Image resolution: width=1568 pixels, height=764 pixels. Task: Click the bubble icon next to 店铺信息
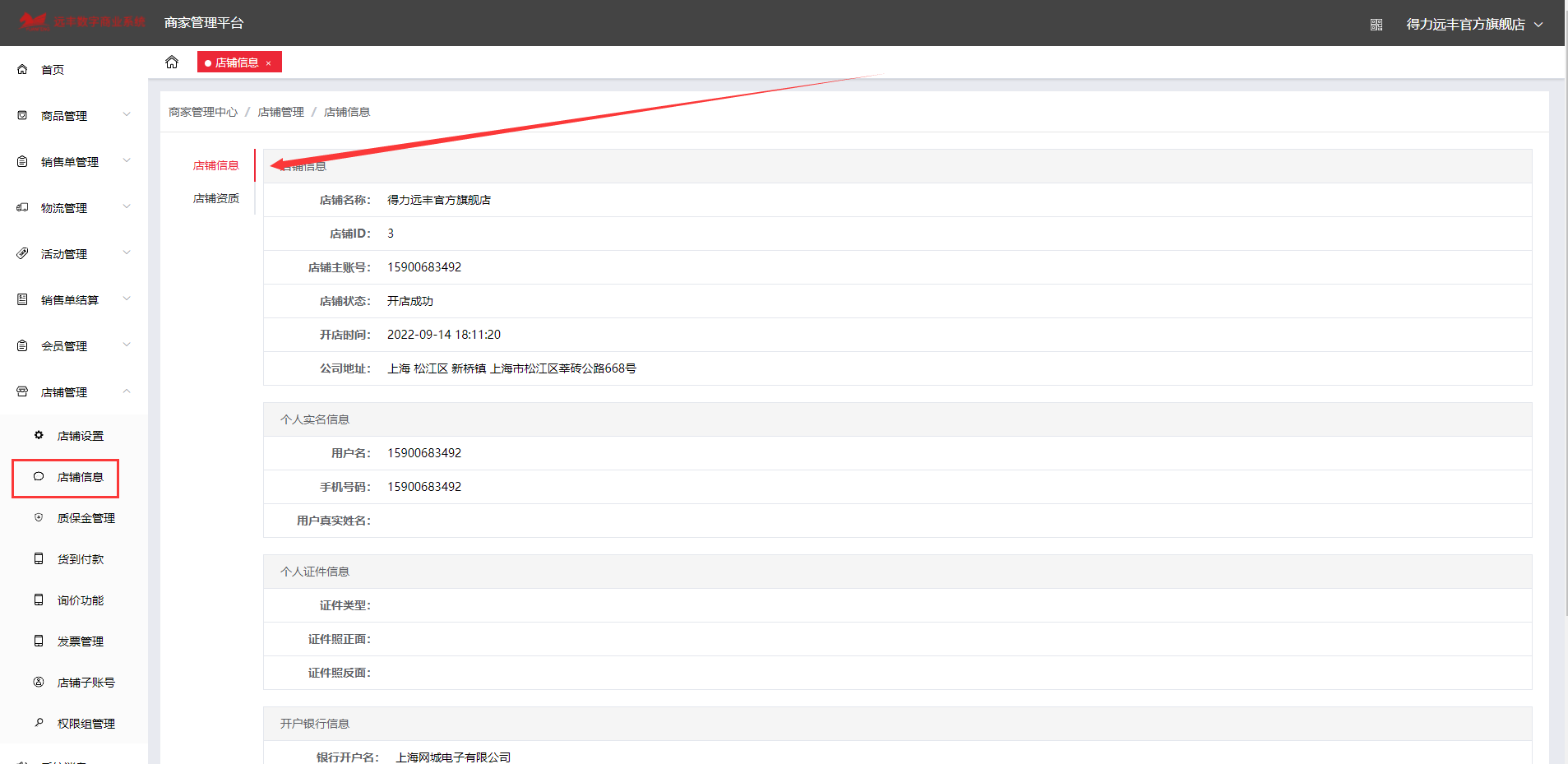point(39,476)
